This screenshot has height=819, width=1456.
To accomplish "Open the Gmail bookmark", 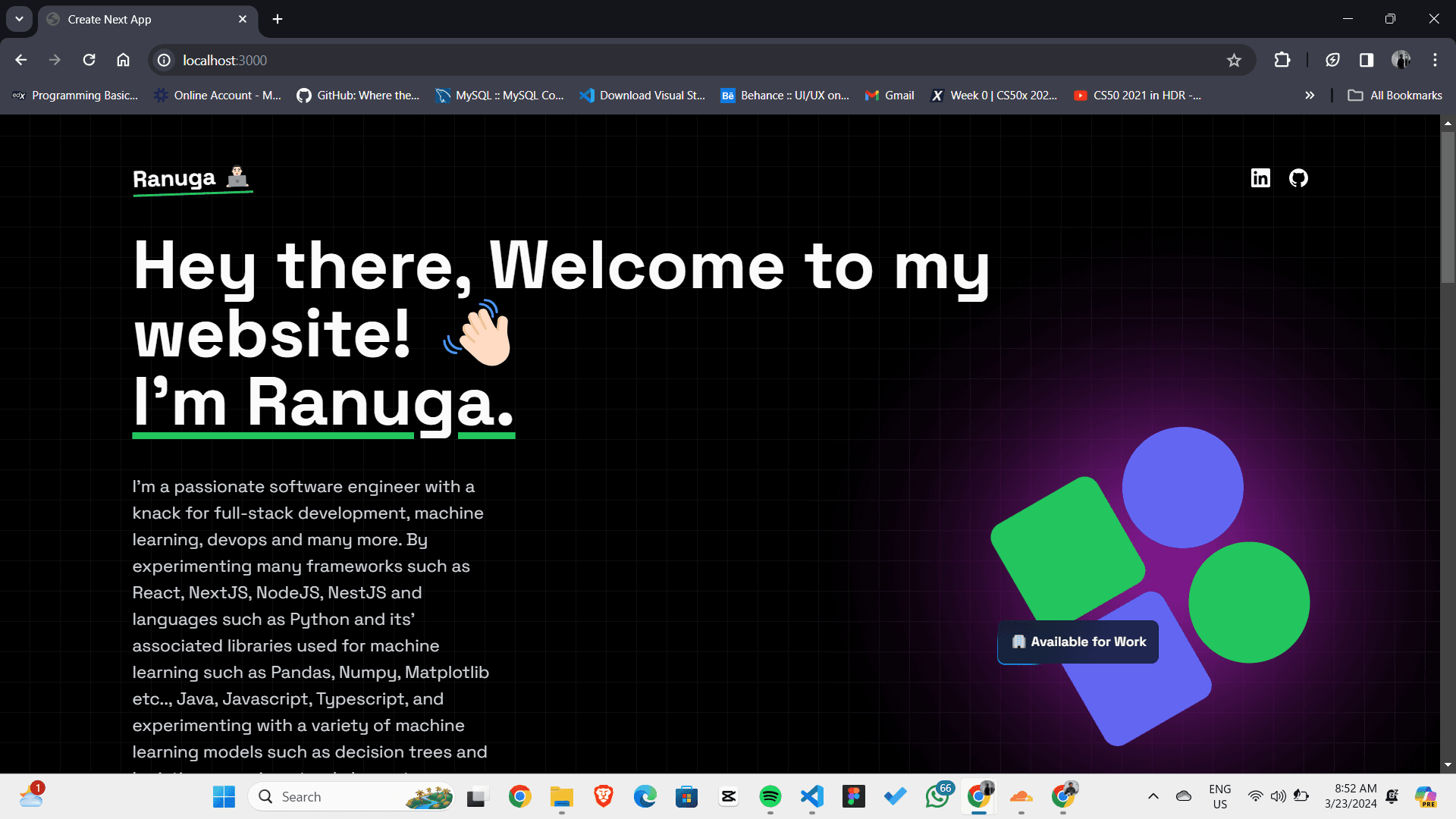I will coord(889,95).
